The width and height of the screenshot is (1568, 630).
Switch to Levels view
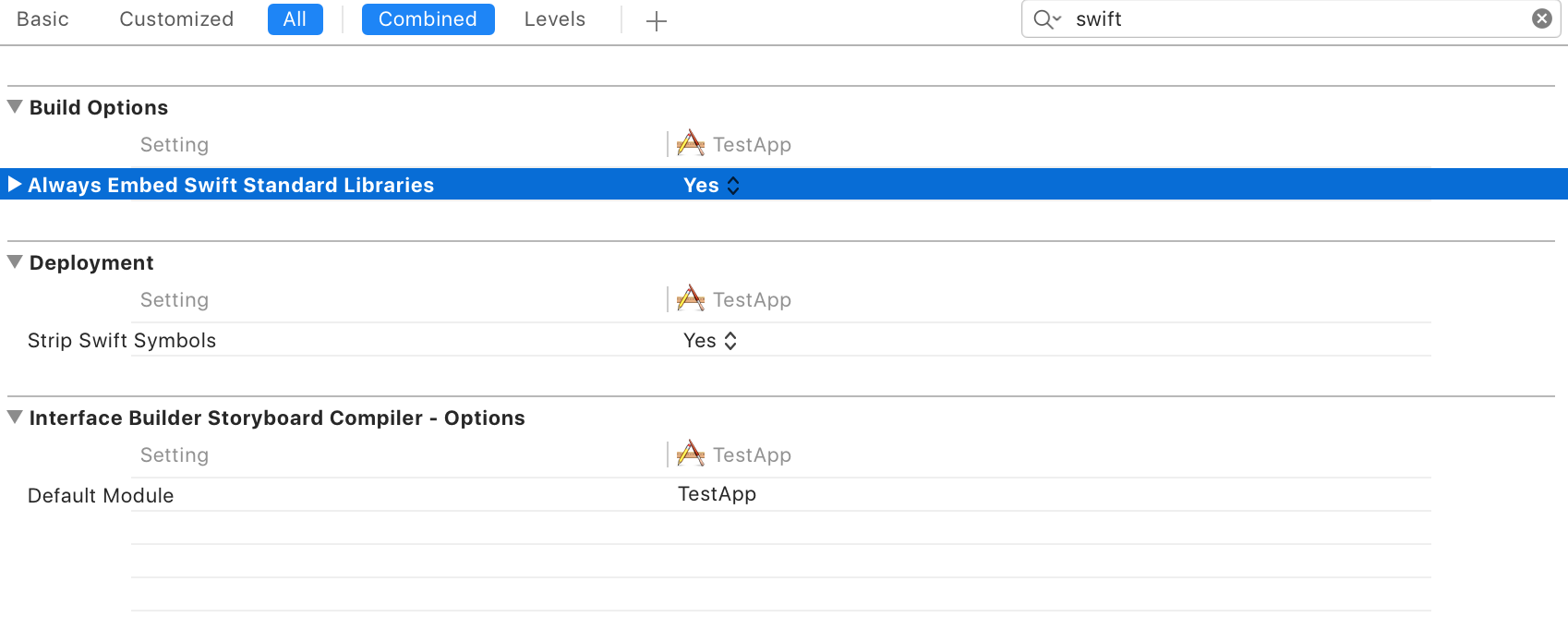tap(555, 19)
